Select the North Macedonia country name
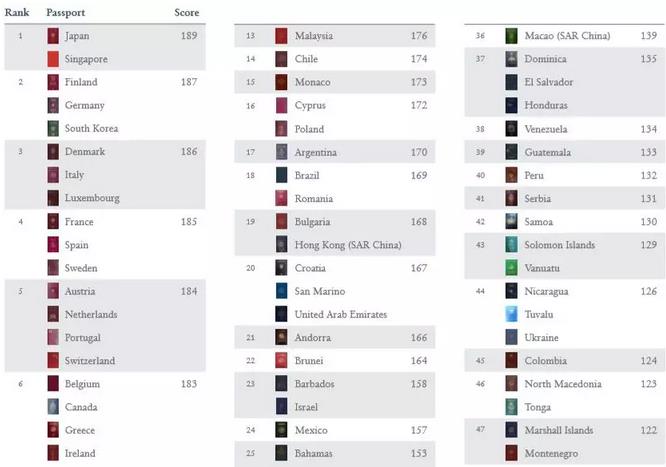 [x=563, y=384]
